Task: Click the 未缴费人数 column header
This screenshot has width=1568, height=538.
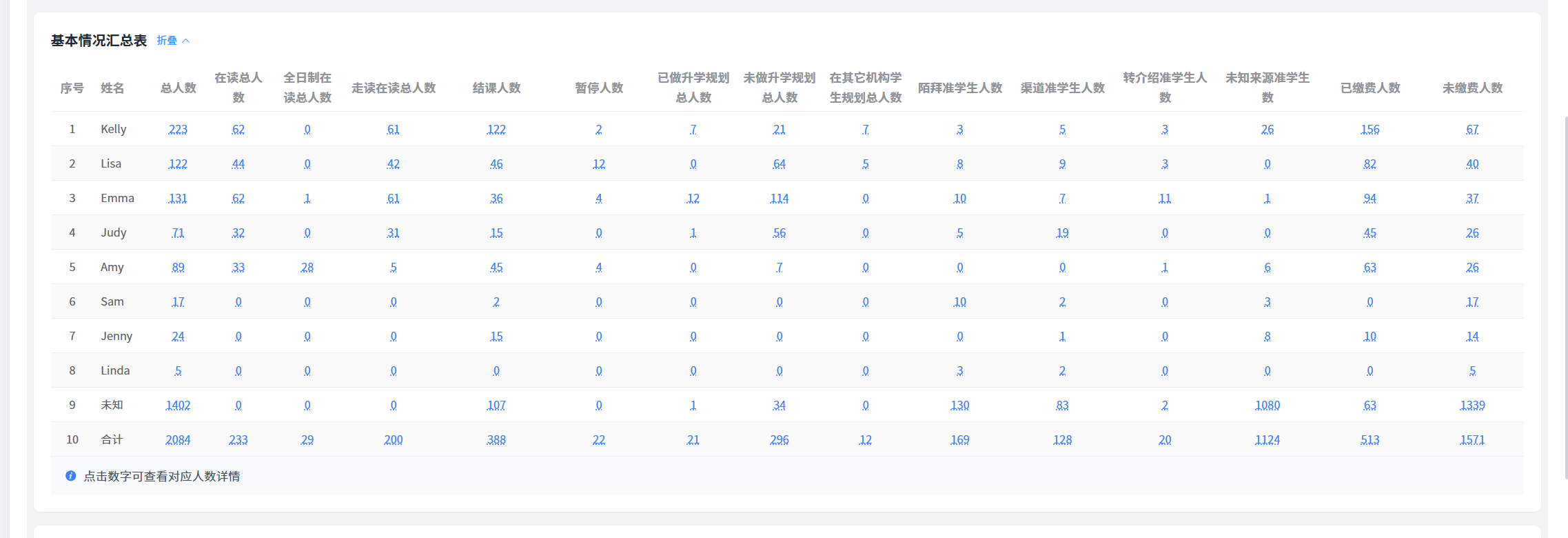Action: coord(1472,88)
